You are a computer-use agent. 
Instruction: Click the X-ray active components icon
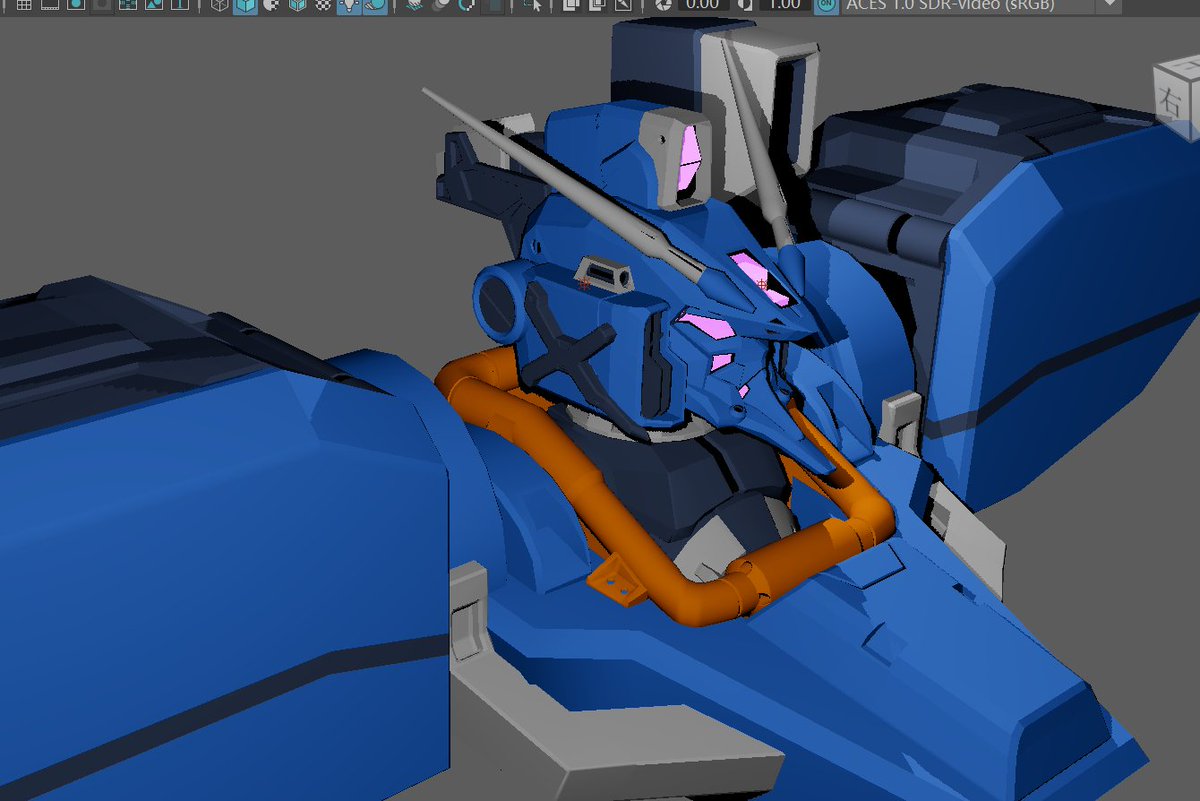pos(597,5)
